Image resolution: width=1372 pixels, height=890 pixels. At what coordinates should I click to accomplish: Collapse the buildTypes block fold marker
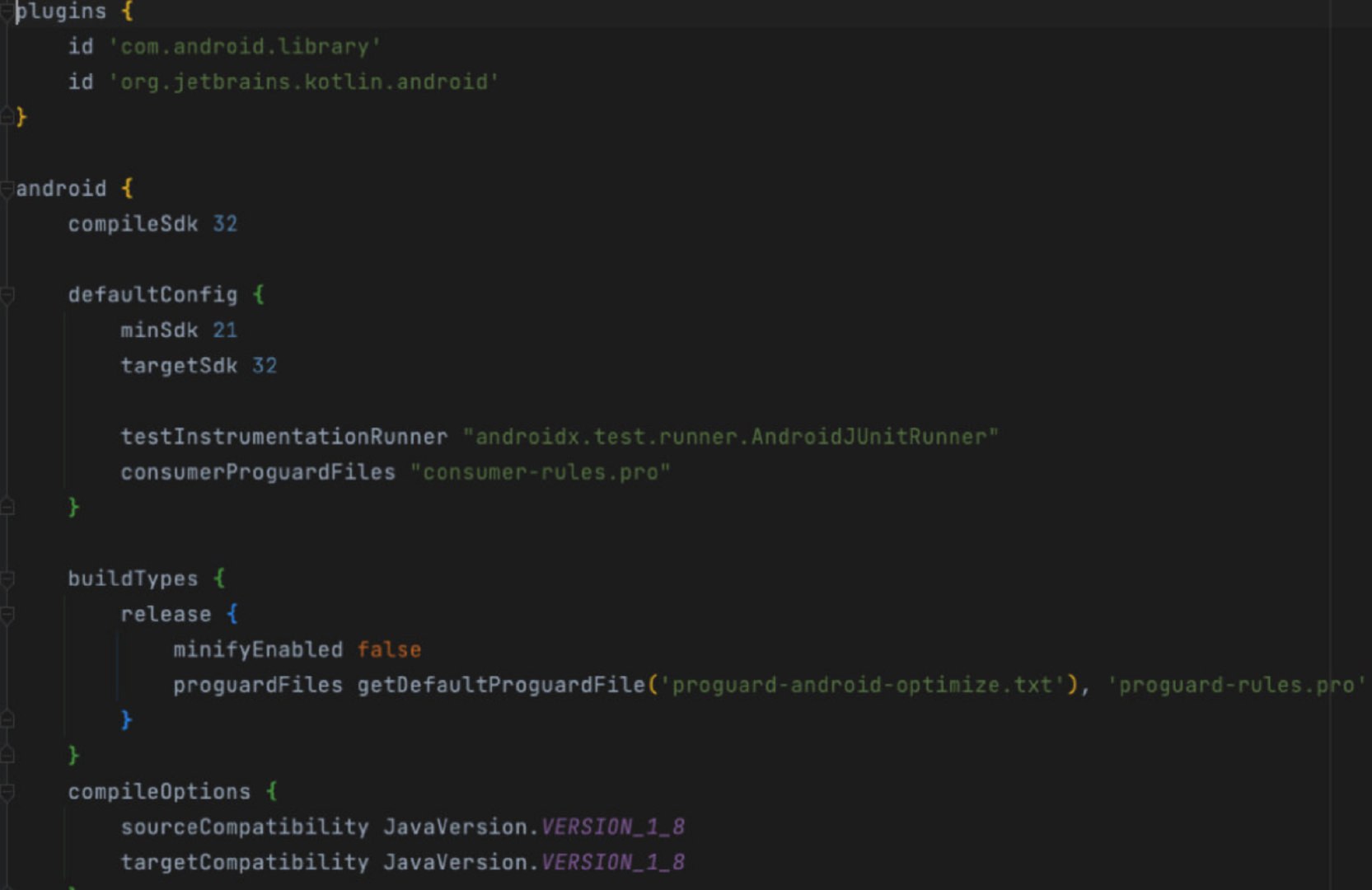[x=7, y=578]
